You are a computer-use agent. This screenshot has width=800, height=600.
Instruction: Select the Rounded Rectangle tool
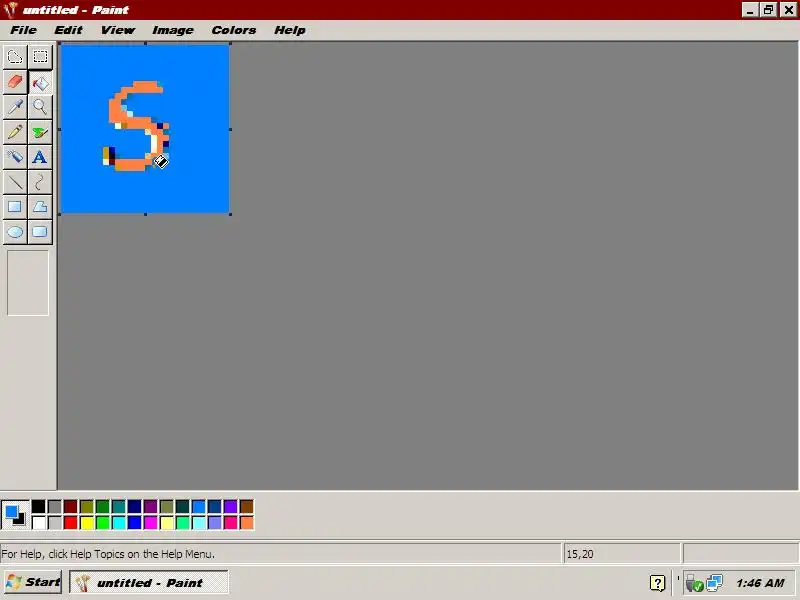40,232
